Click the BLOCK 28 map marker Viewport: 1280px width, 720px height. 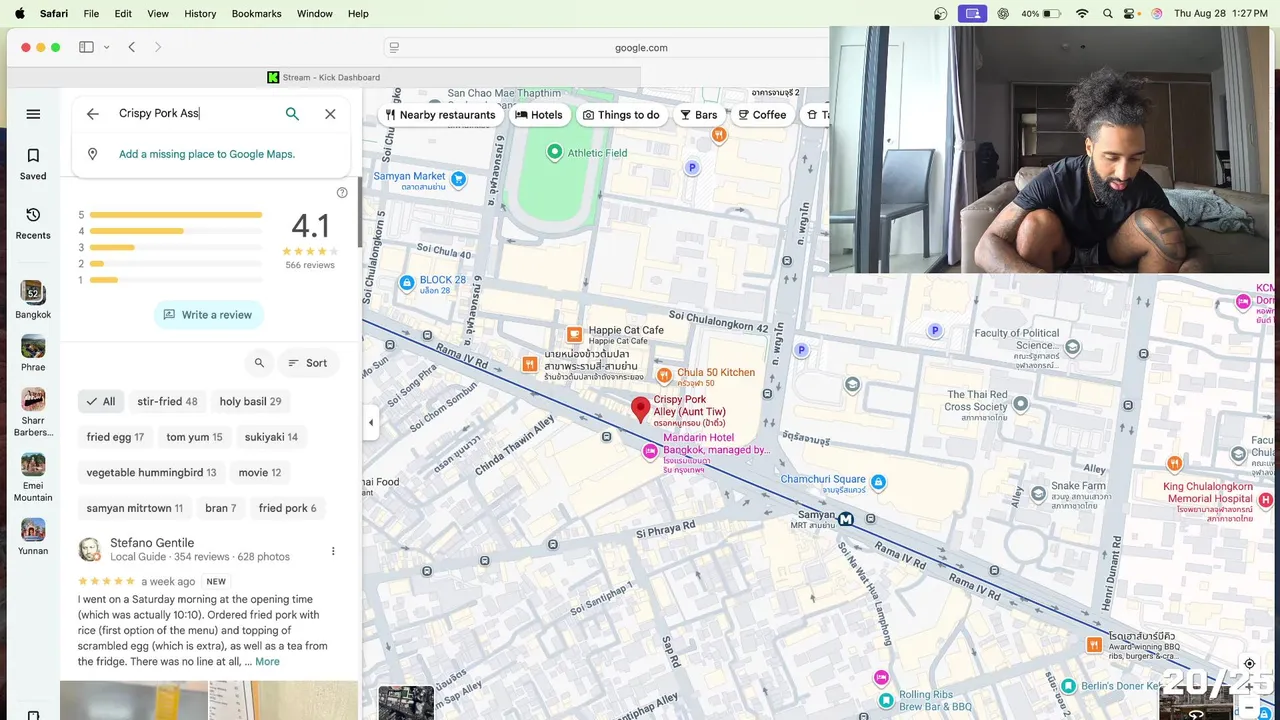point(406,283)
